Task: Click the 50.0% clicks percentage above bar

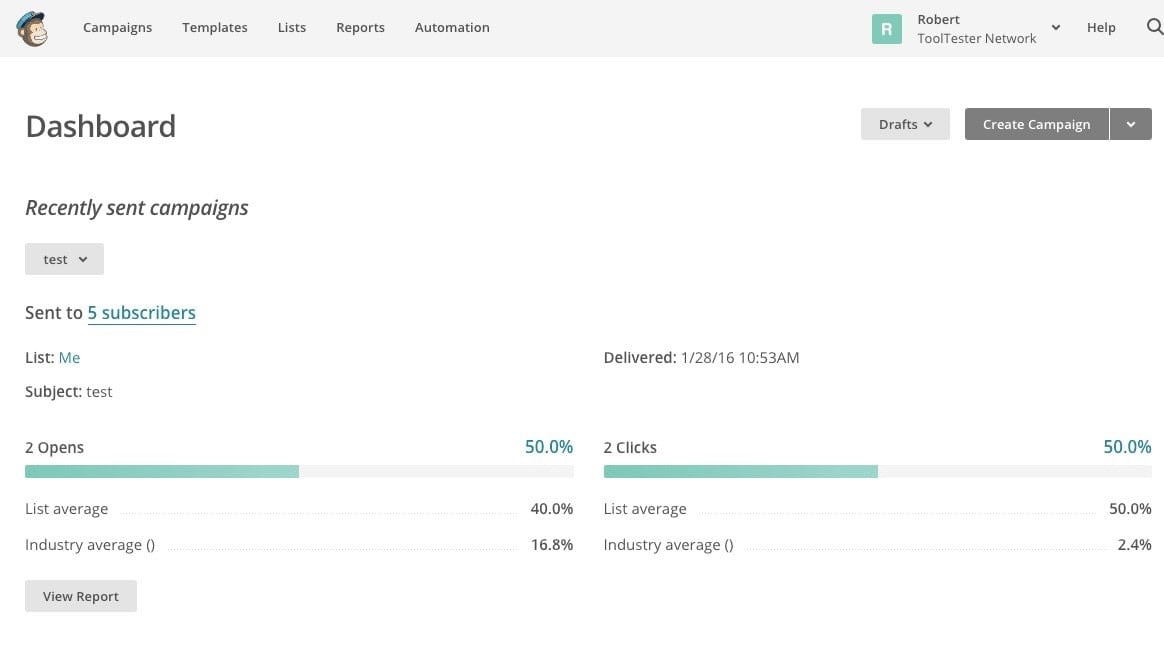Action: 1127,446
